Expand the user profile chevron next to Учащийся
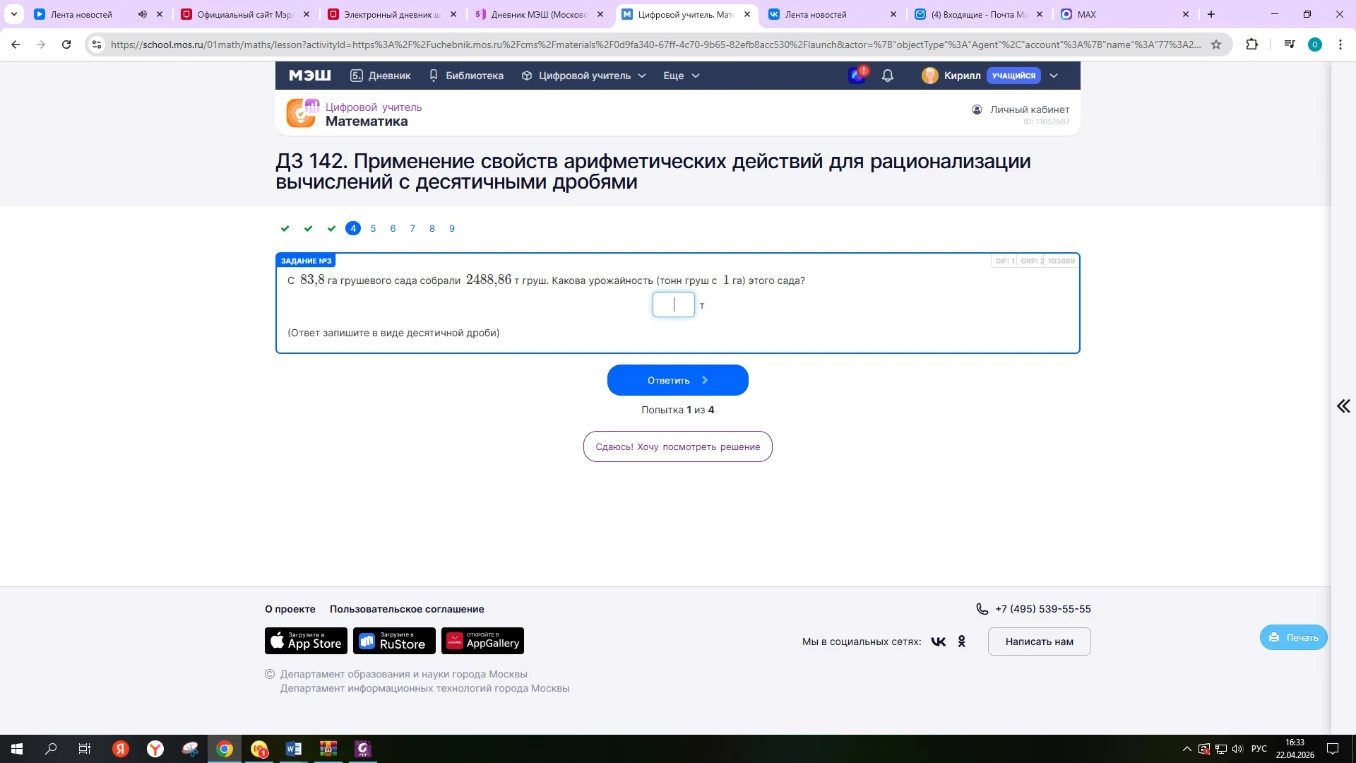Image resolution: width=1356 pixels, height=763 pixels. click(1053, 76)
